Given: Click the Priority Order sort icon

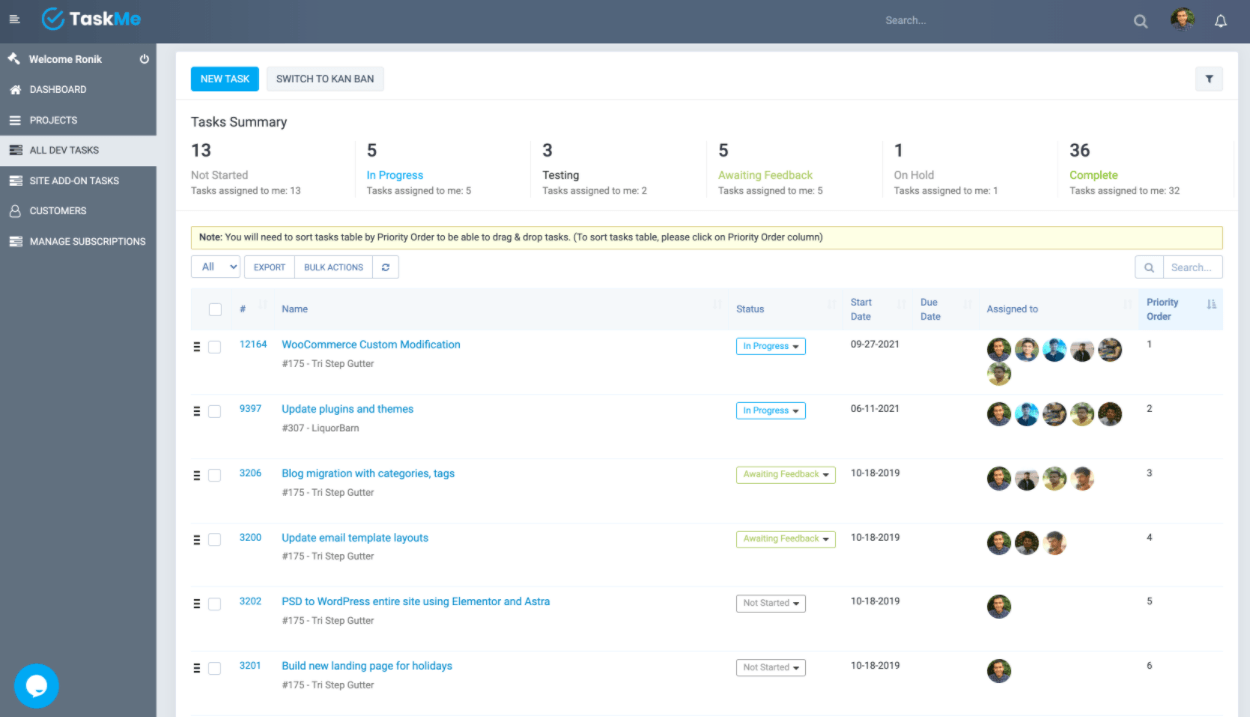Looking at the screenshot, I should click(1211, 305).
